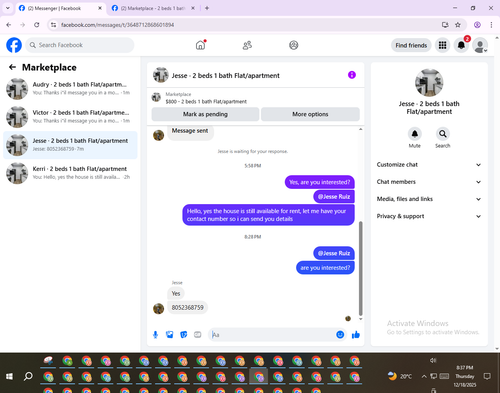This screenshot has width=500, height=393.
Task: Reload the page in browser toolbar
Action: coord(37,25)
